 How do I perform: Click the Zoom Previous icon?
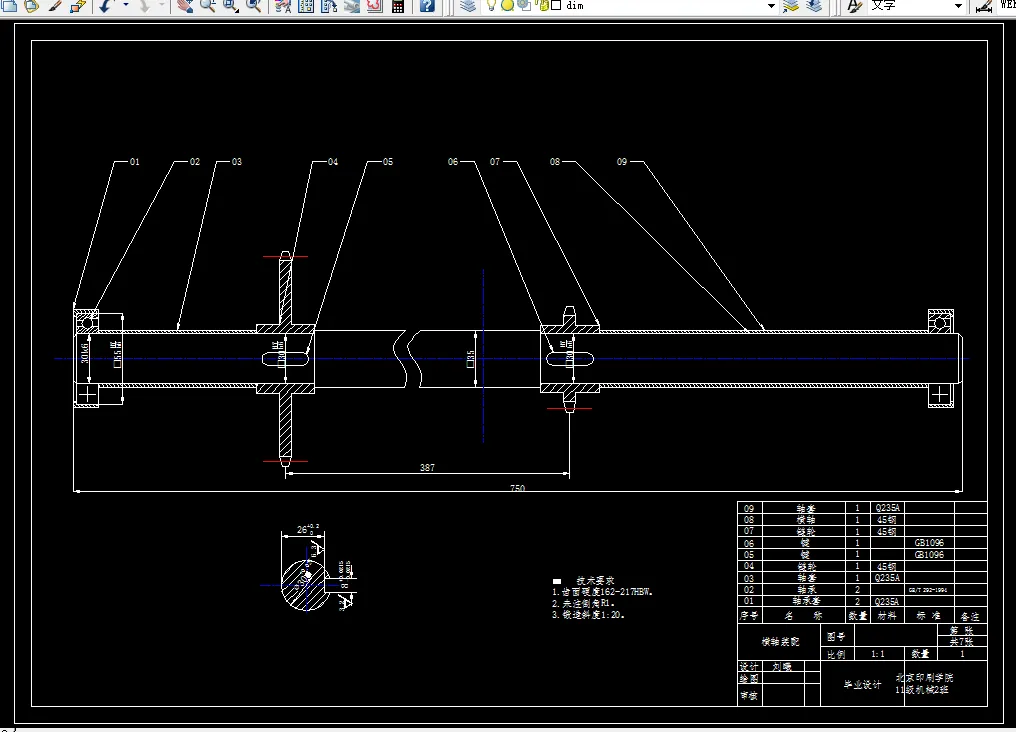(x=254, y=6)
